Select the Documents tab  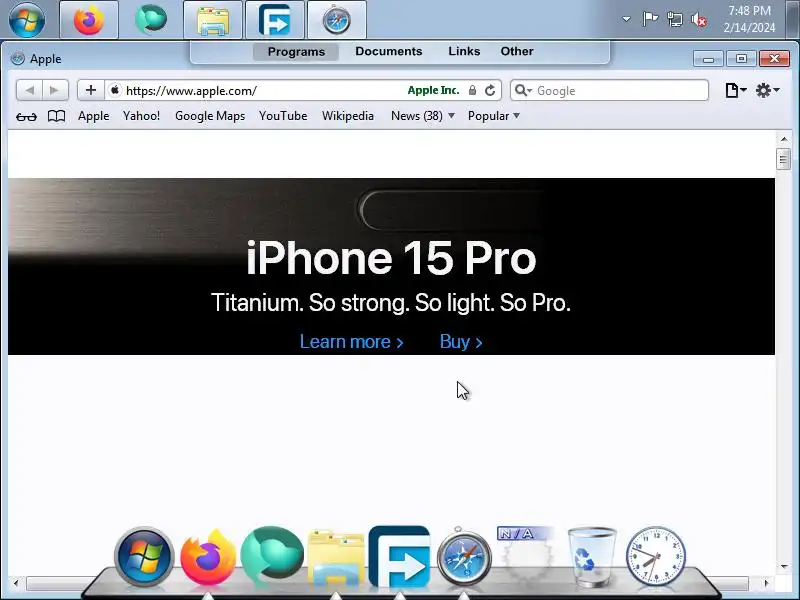(389, 51)
